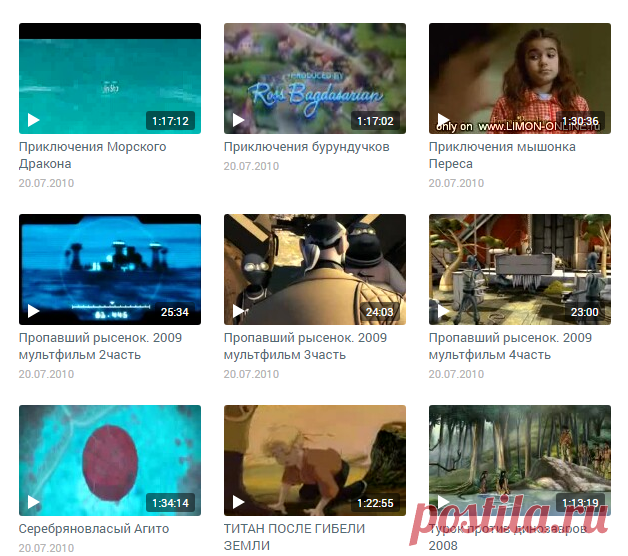Open thumbnail with the girl in red shirt
Screen dimensions: 628x556
tap(520, 79)
